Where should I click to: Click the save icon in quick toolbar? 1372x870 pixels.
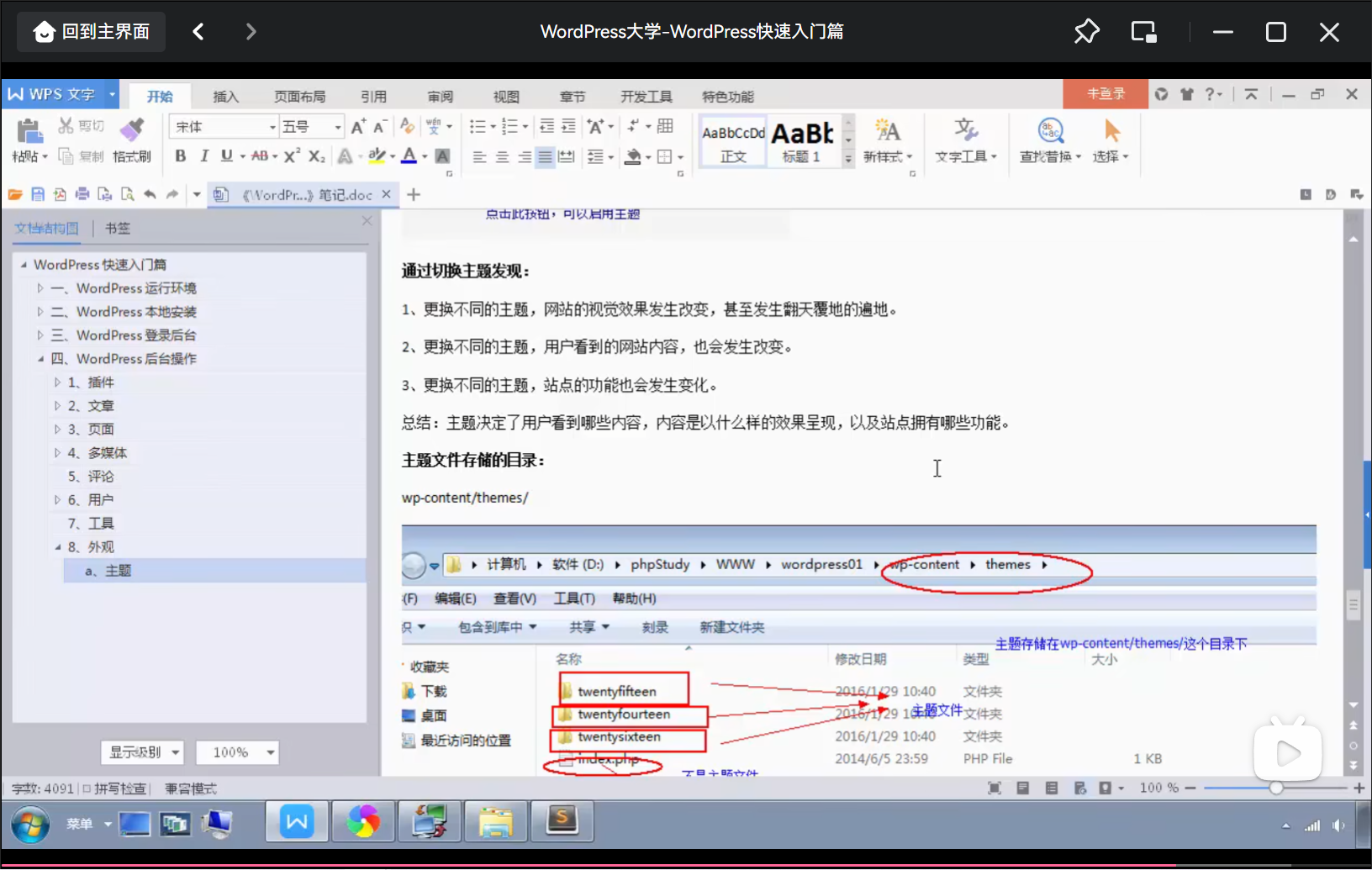38,195
